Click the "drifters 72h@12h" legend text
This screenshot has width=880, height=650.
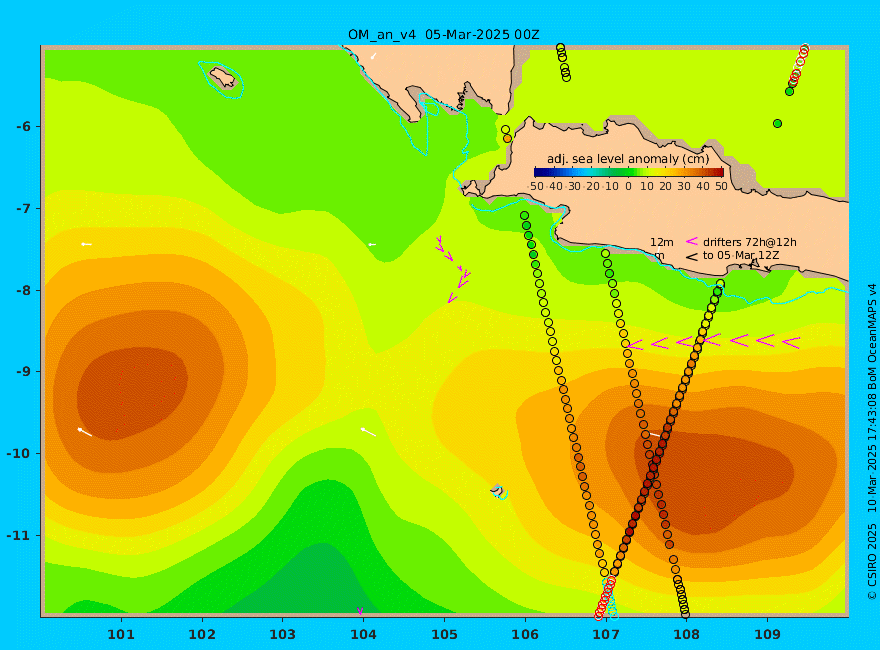point(750,242)
